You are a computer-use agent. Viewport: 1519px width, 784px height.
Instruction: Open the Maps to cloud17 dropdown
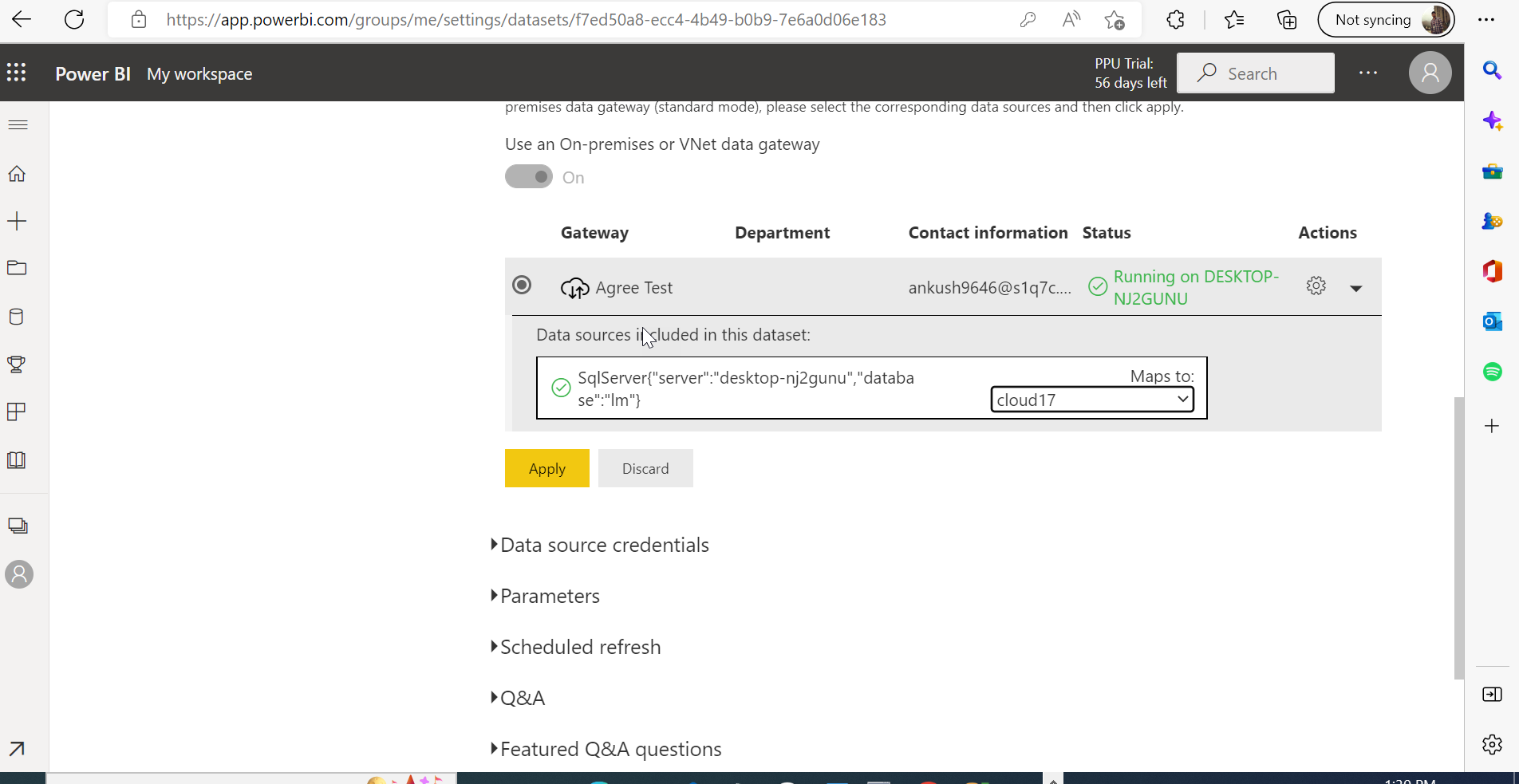(1092, 400)
